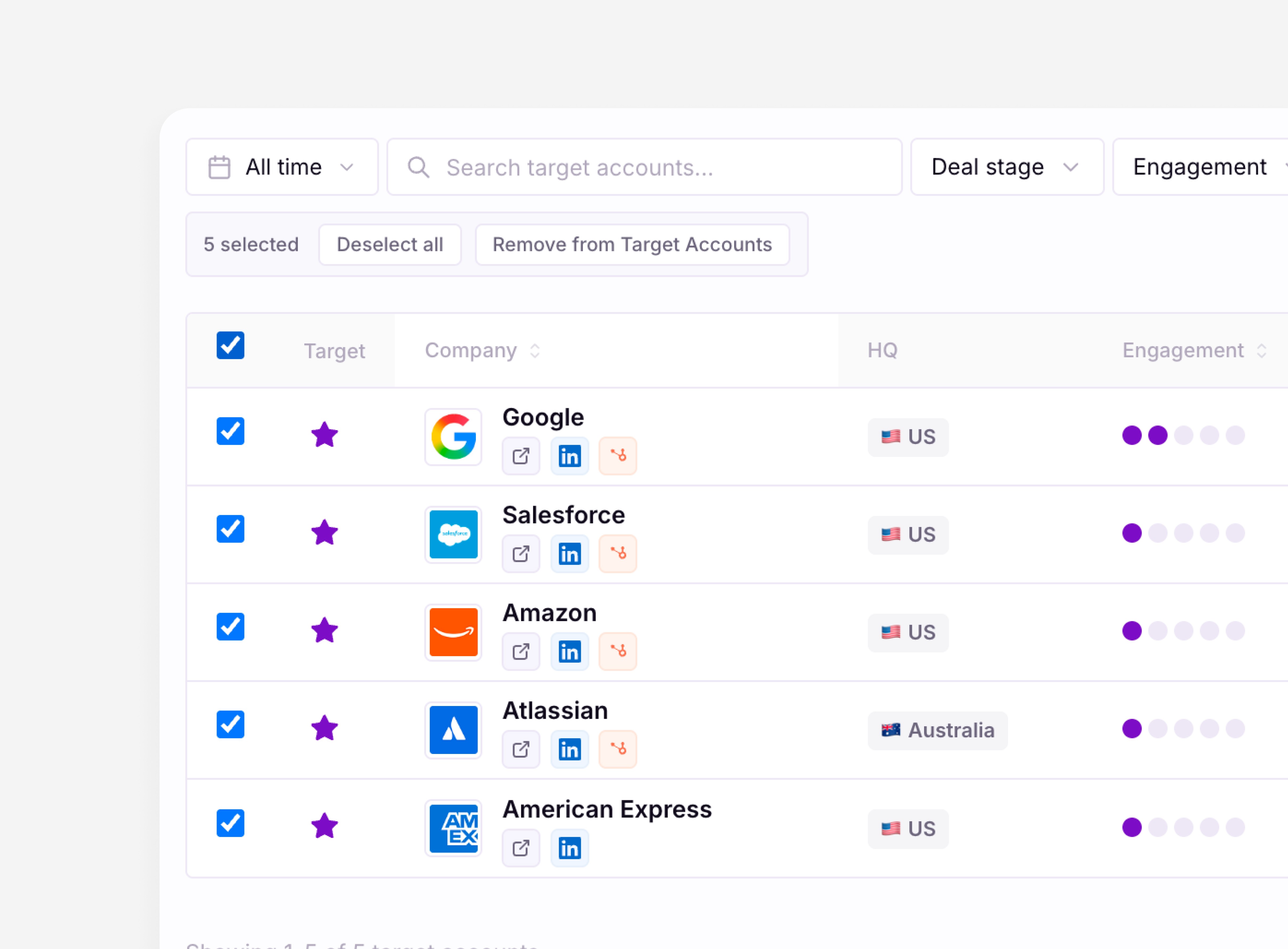Open American Express external website link icon
The image size is (1288, 949).
[521, 848]
